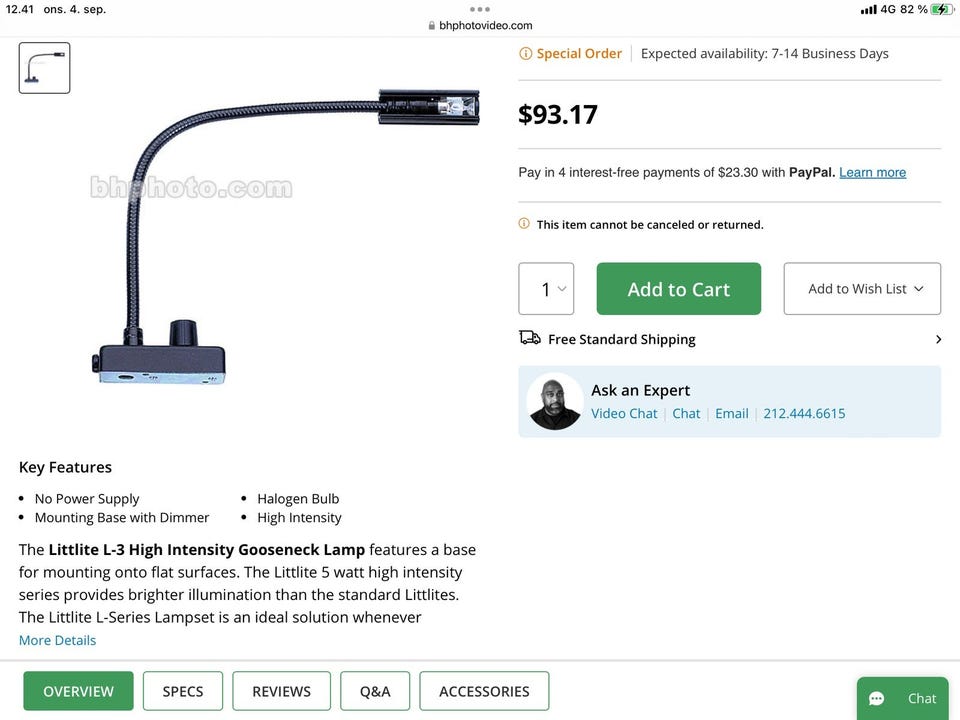Click the cancellation warning info icon
960x720 pixels.
click(x=524, y=224)
